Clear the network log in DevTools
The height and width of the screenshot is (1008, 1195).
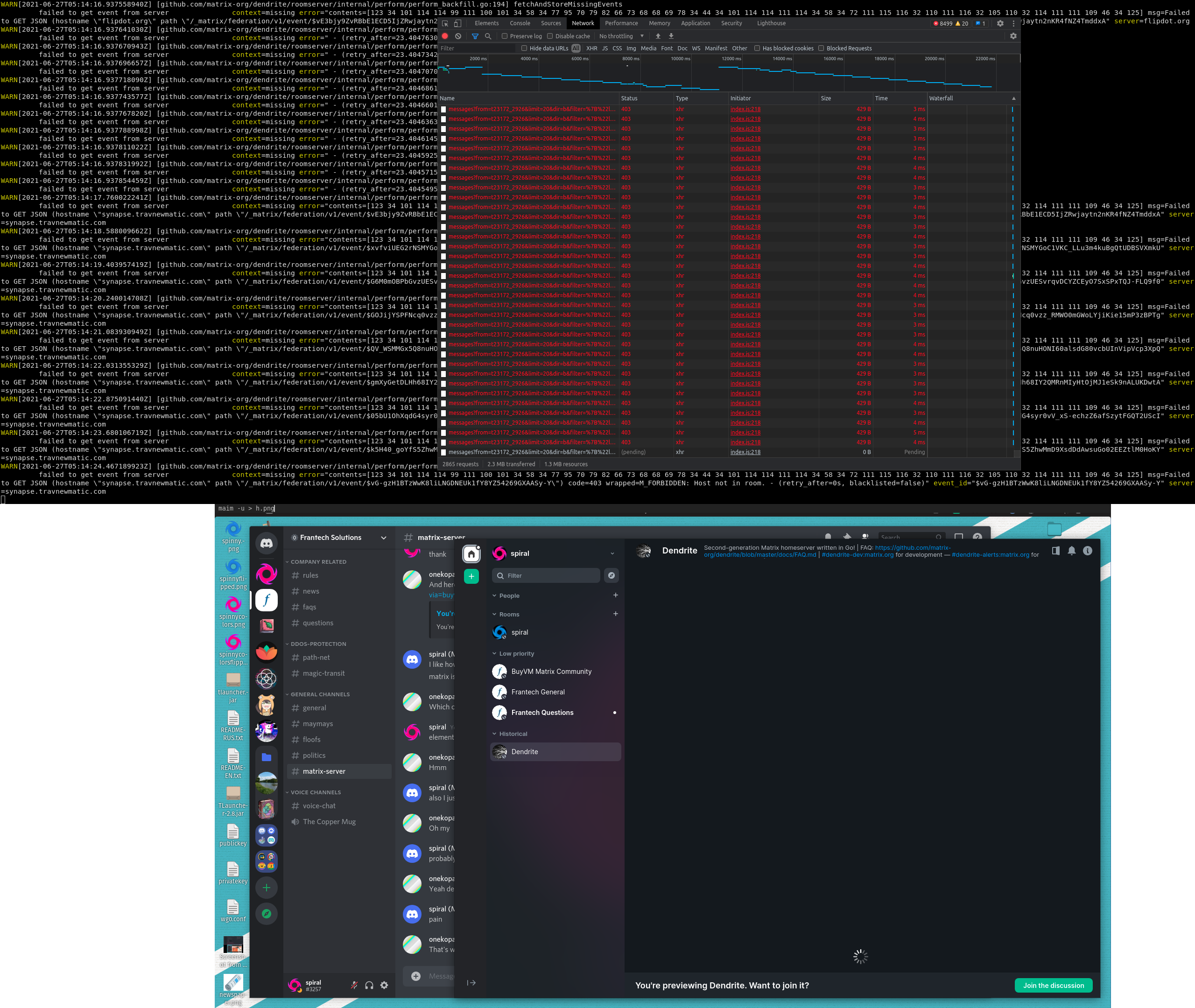coord(458,36)
